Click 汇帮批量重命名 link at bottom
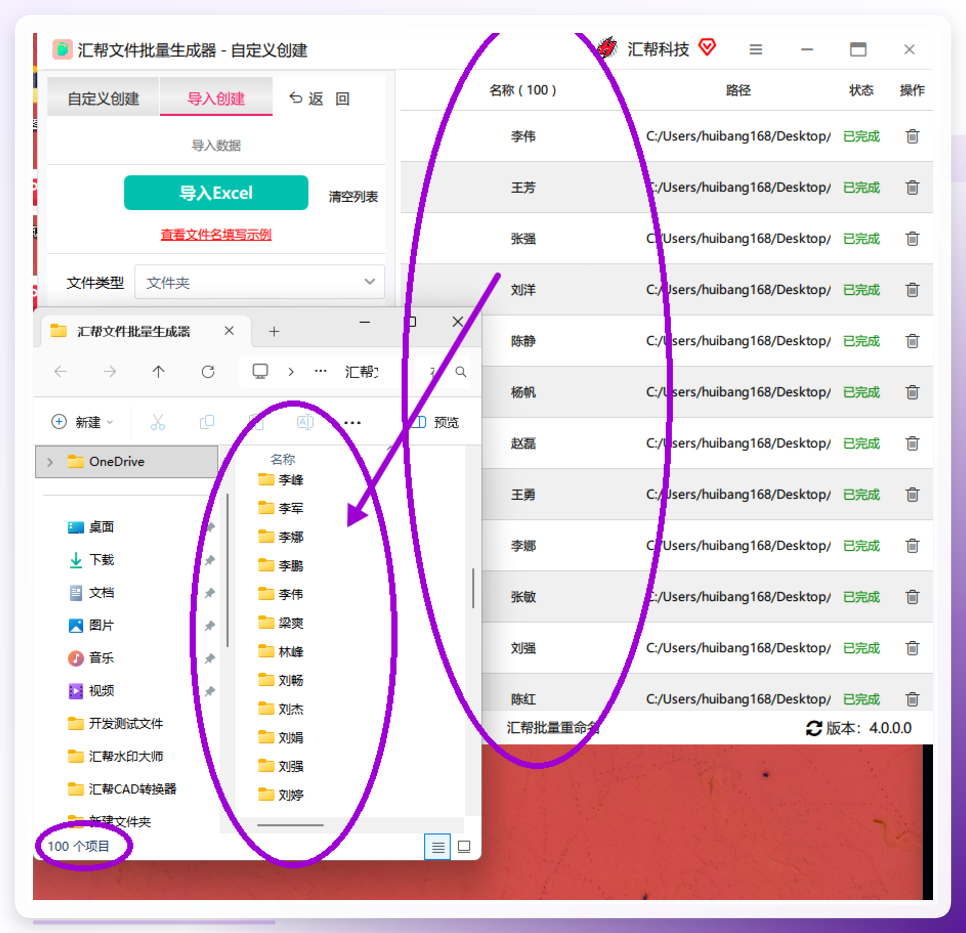This screenshot has height=933, width=966. click(x=553, y=728)
